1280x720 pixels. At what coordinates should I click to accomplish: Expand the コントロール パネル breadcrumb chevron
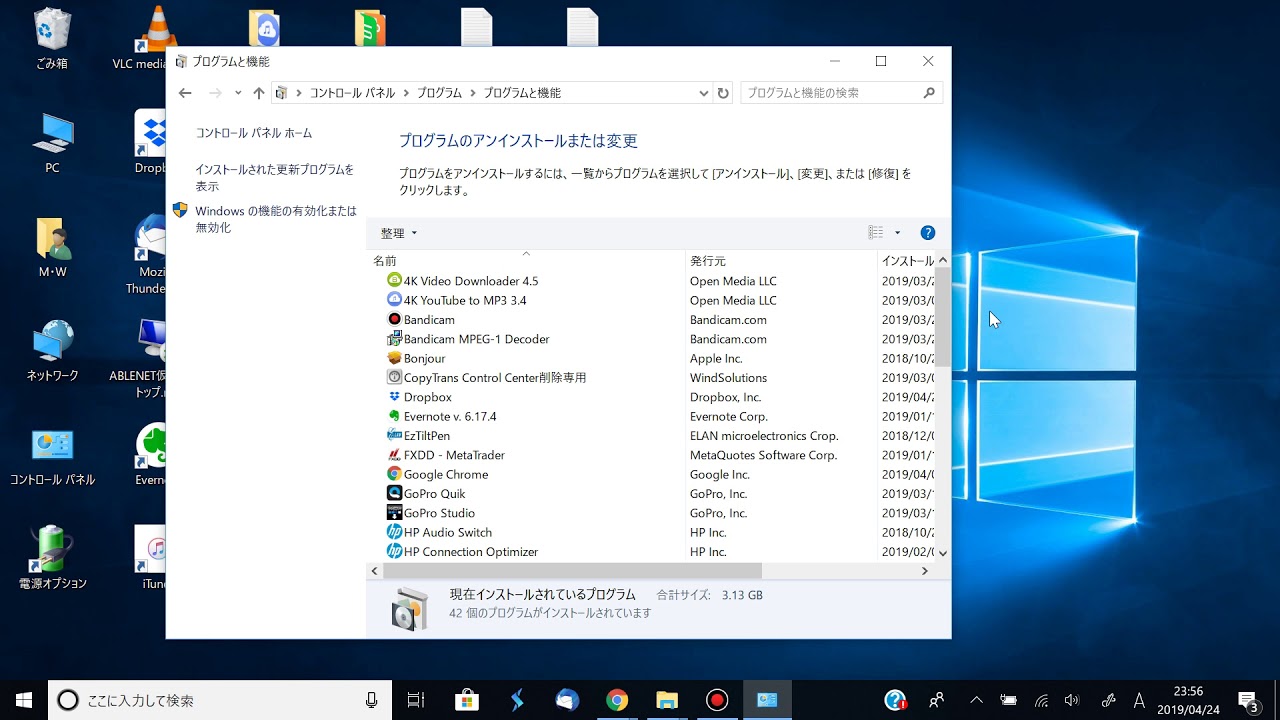[406, 93]
